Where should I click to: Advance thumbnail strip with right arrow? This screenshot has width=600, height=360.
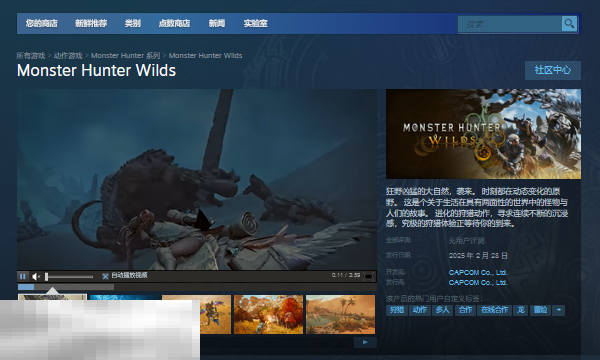tap(365, 342)
